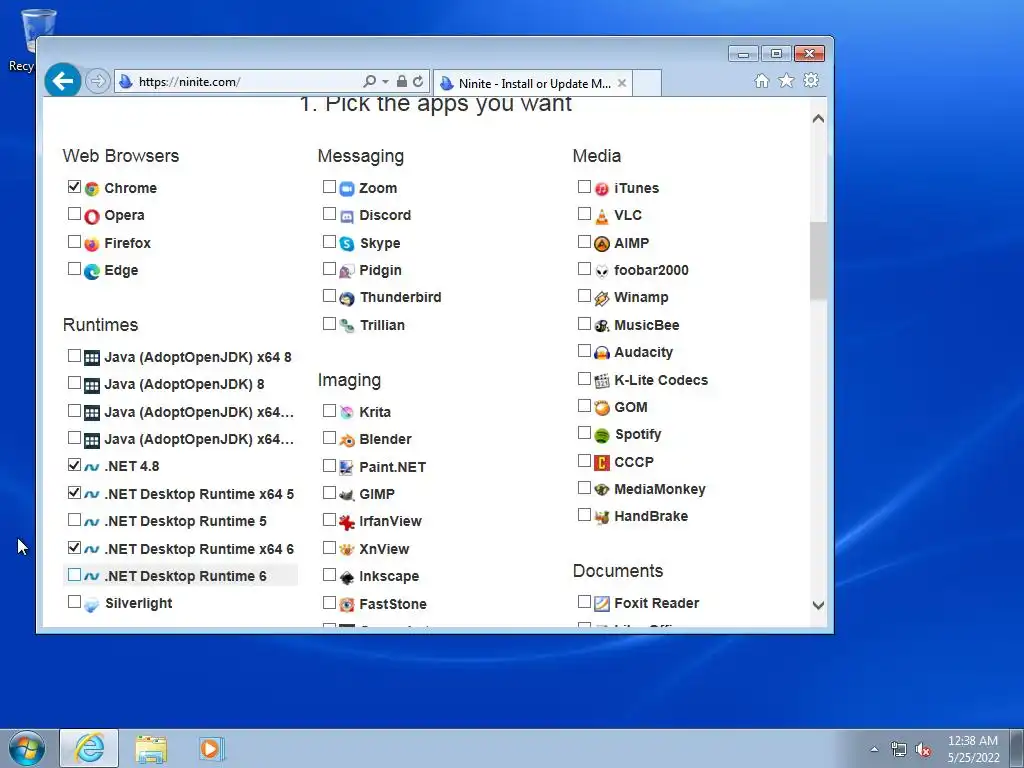Click the Spotify icon
The height and width of the screenshot is (768, 1024).
601,436
